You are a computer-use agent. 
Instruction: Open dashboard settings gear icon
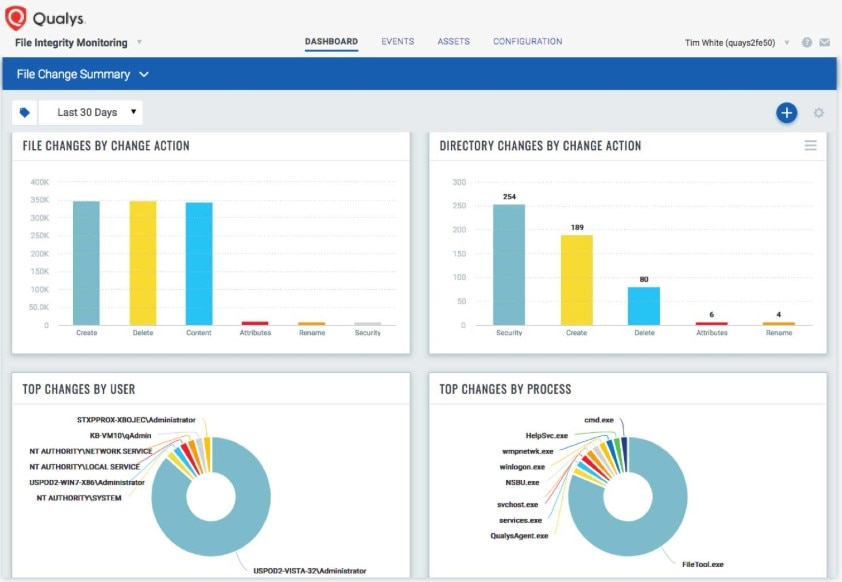pyautogui.click(x=818, y=113)
